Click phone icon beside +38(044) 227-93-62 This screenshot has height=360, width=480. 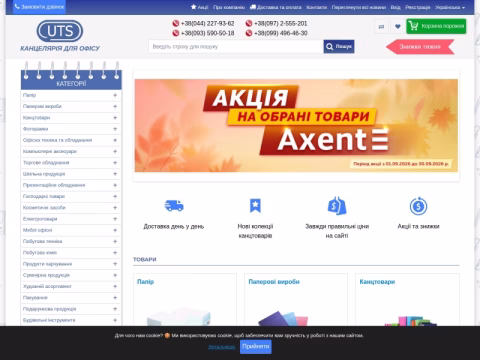(x=176, y=23)
